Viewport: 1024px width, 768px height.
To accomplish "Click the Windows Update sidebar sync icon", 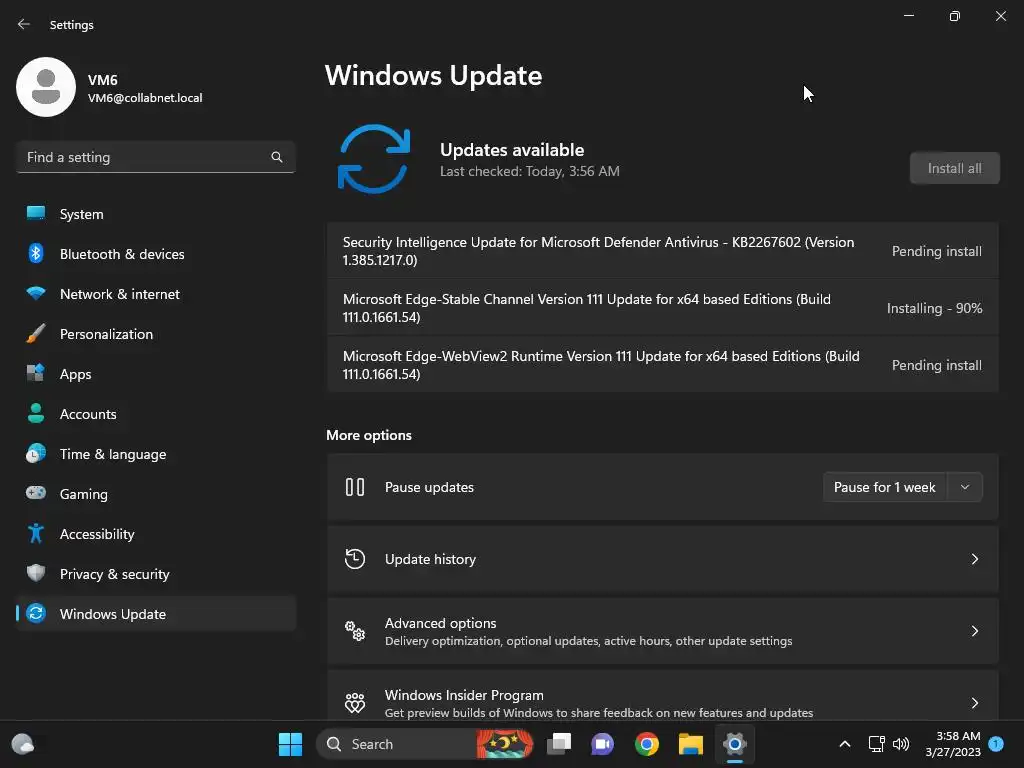I will (x=36, y=613).
